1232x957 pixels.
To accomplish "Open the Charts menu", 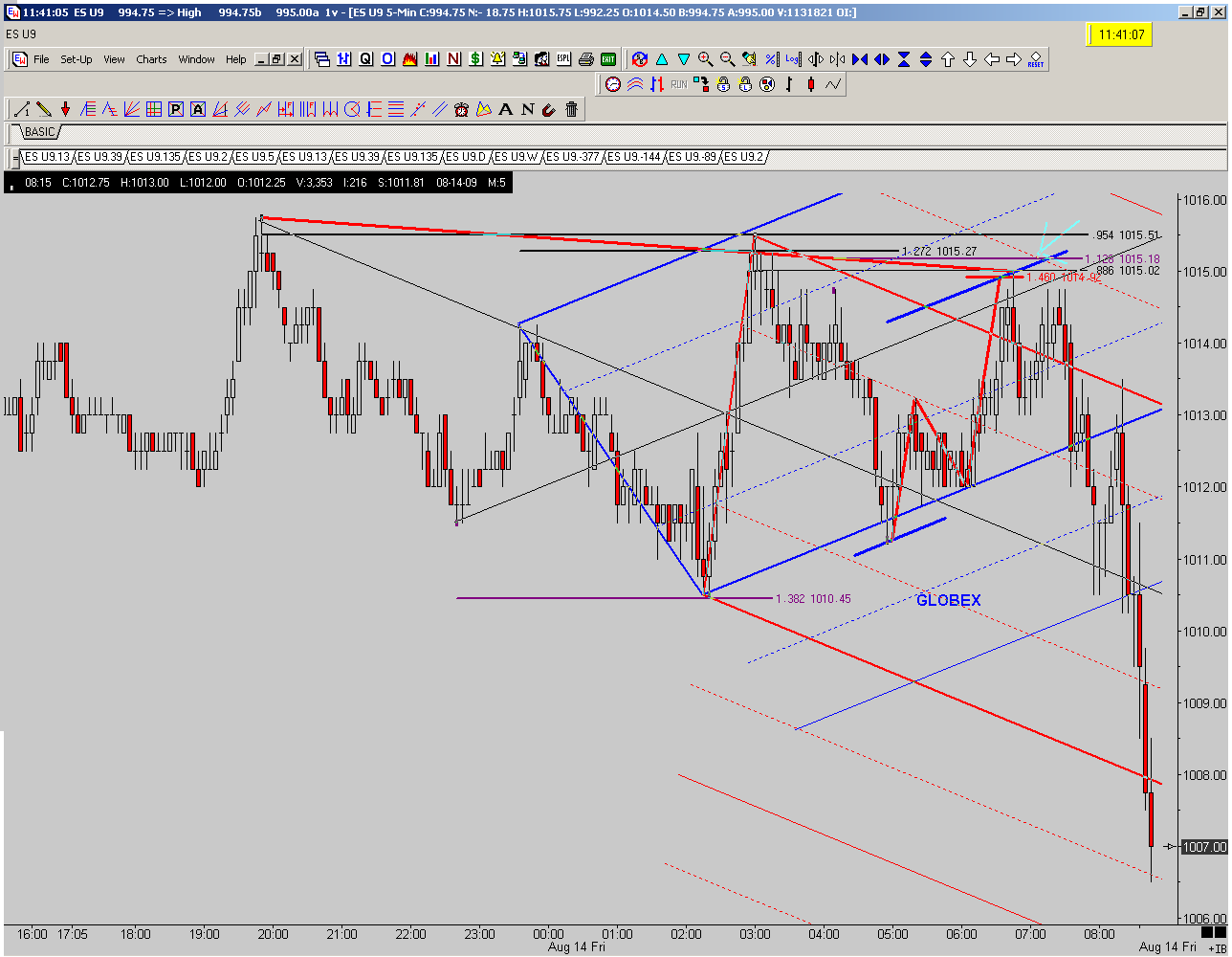I will [151, 59].
